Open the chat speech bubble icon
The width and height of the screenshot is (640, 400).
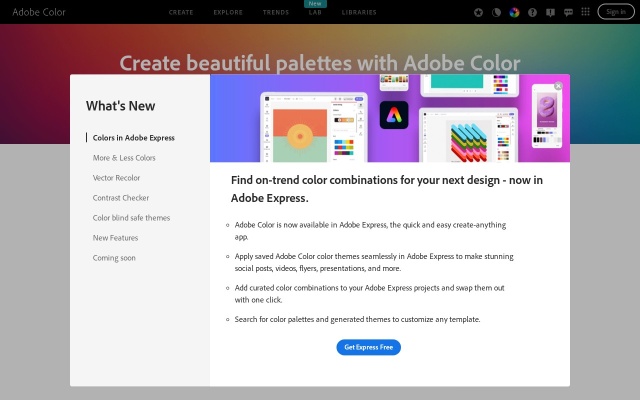[568, 12]
